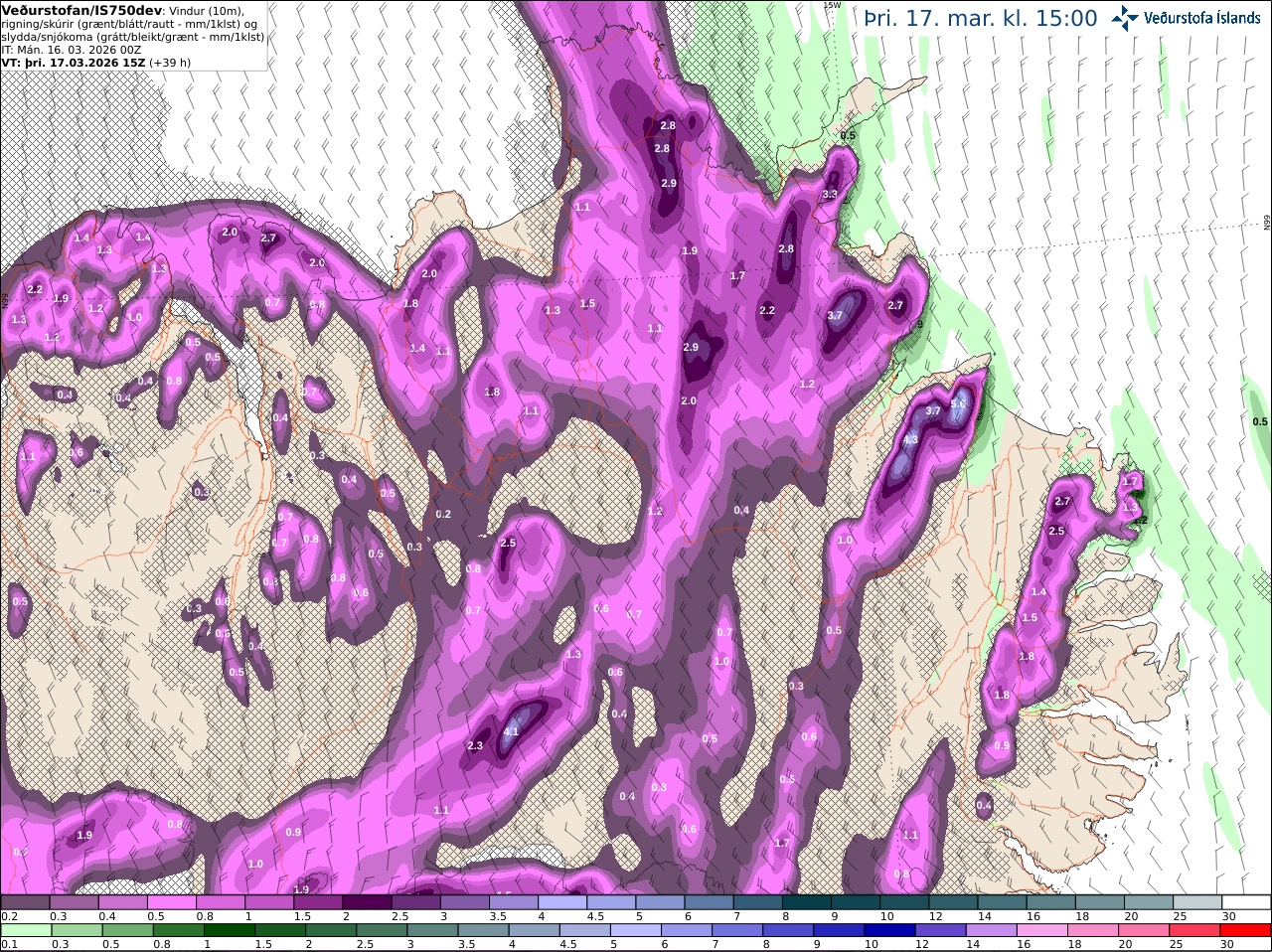Click the VT valid time line in header box

point(96,62)
